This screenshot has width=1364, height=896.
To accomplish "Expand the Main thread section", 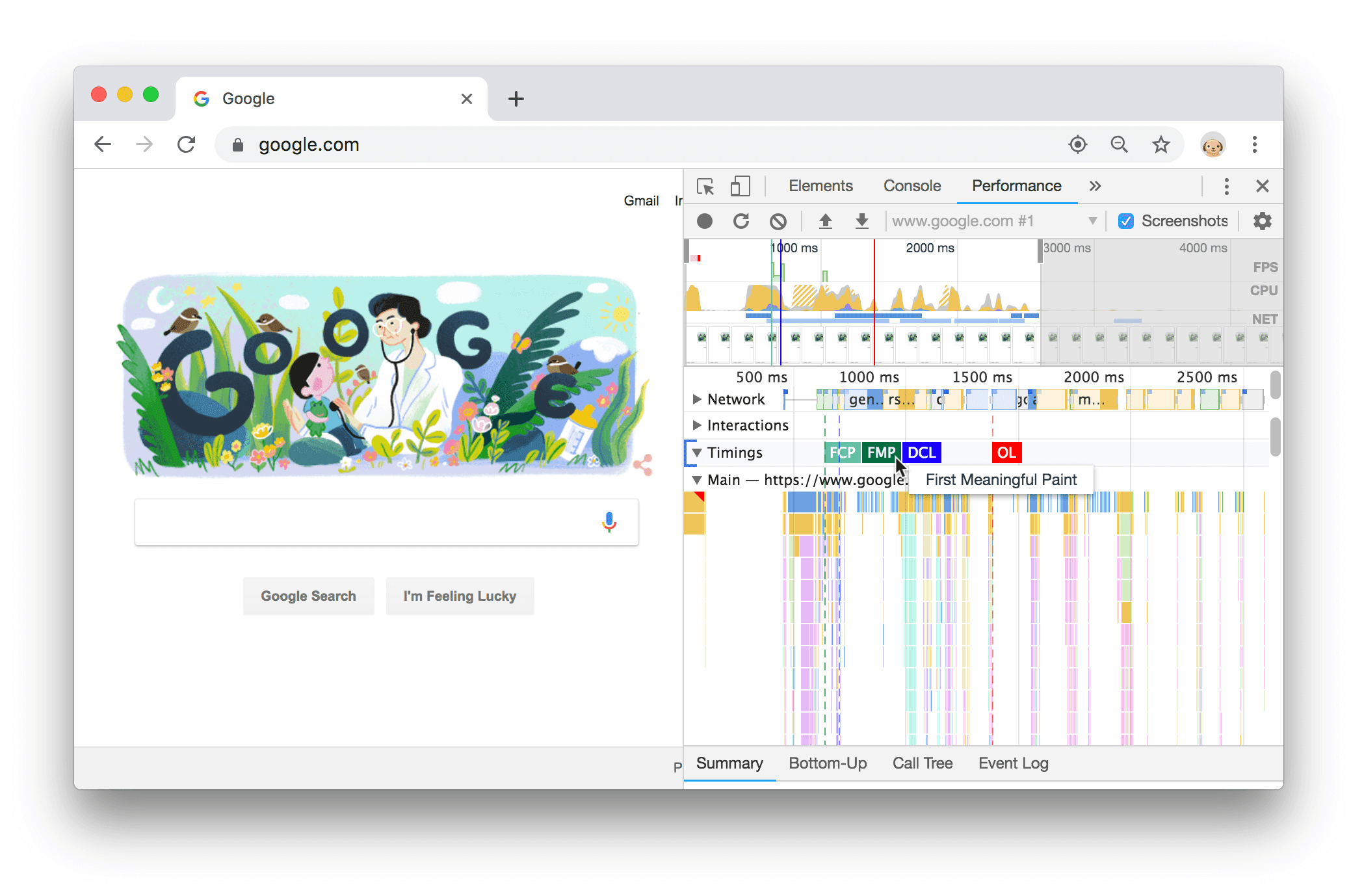I will point(696,481).
